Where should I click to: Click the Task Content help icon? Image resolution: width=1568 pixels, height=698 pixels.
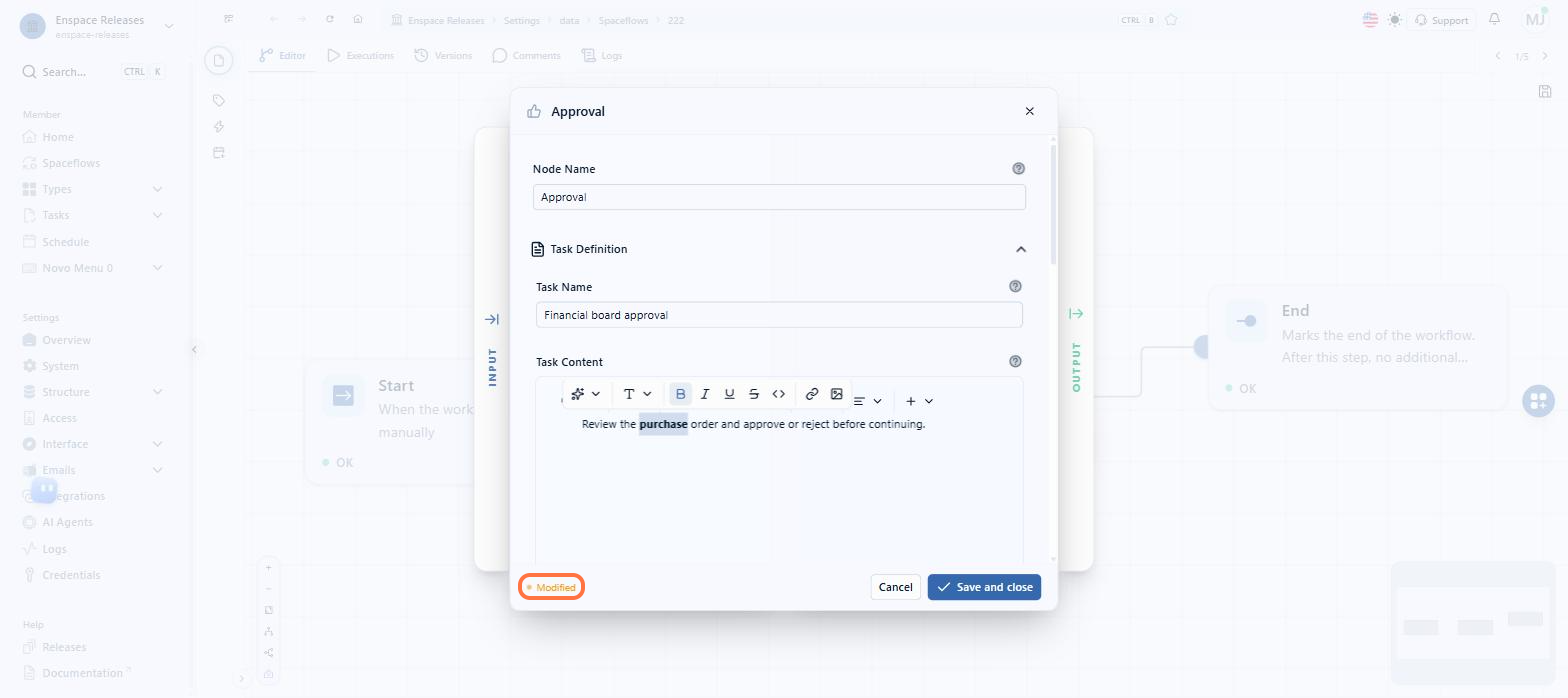point(1016,361)
